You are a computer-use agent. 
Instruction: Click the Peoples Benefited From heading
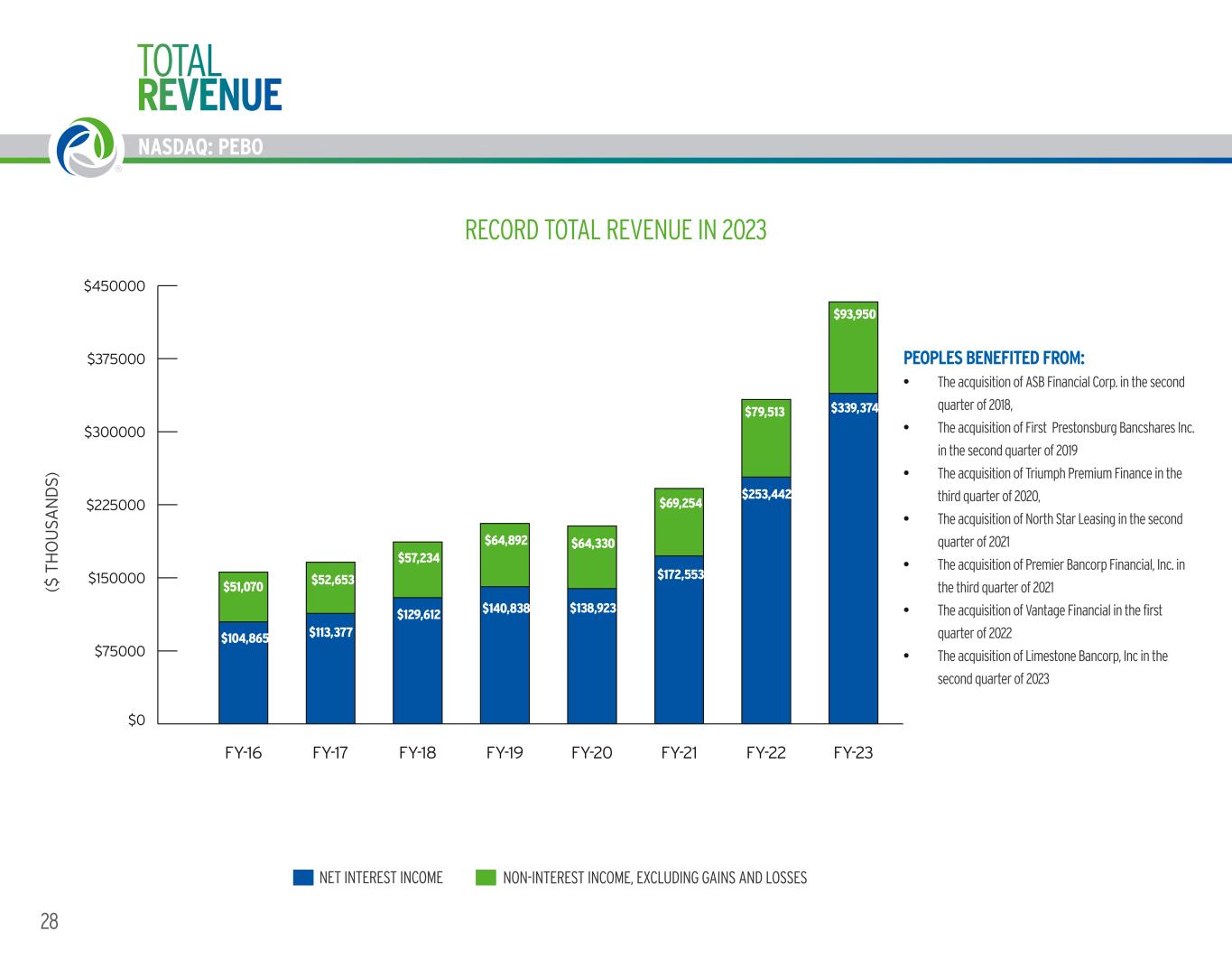click(994, 358)
